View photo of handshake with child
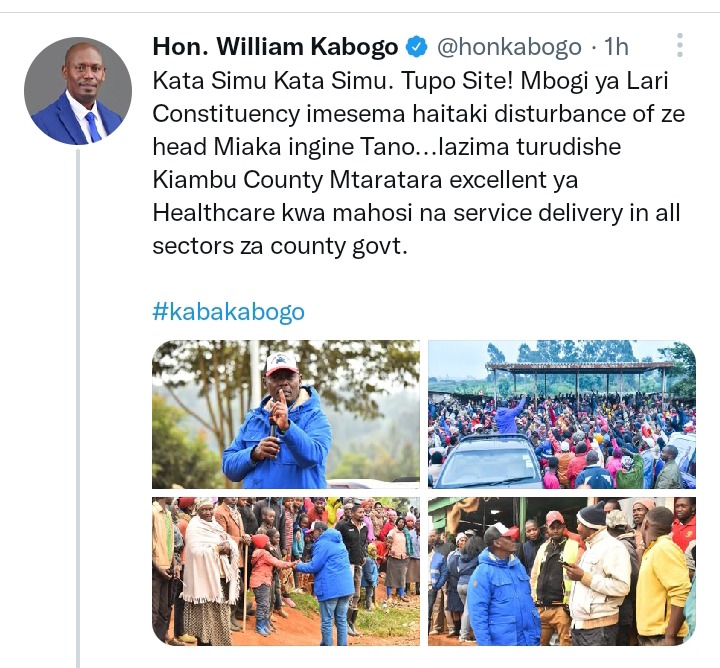 [x=286, y=571]
